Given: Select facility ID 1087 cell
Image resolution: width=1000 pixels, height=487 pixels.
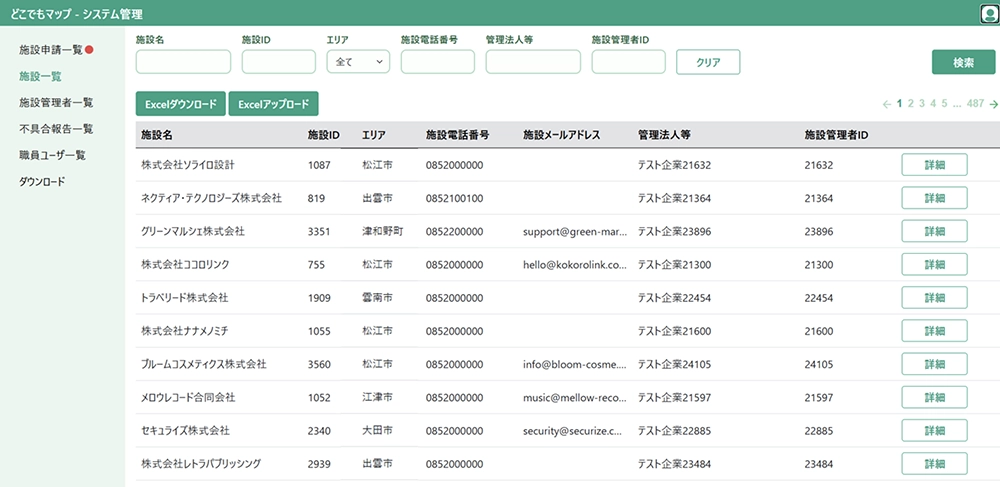Looking at the screenshot, I should (319, 165).
